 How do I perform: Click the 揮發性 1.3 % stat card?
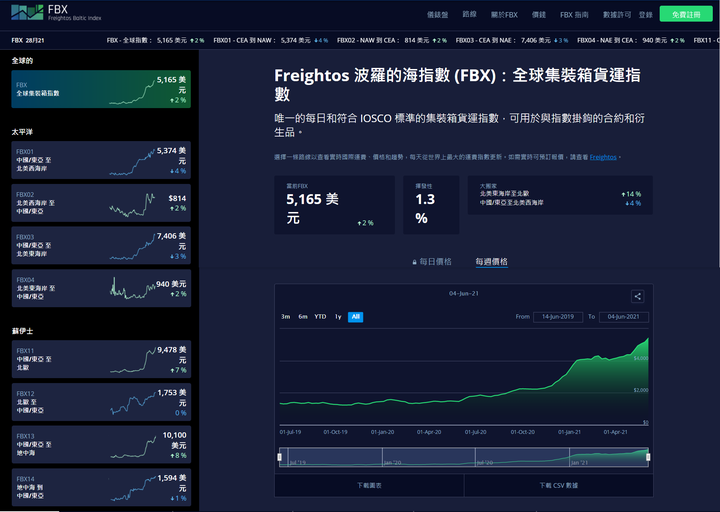pos(431,205)
